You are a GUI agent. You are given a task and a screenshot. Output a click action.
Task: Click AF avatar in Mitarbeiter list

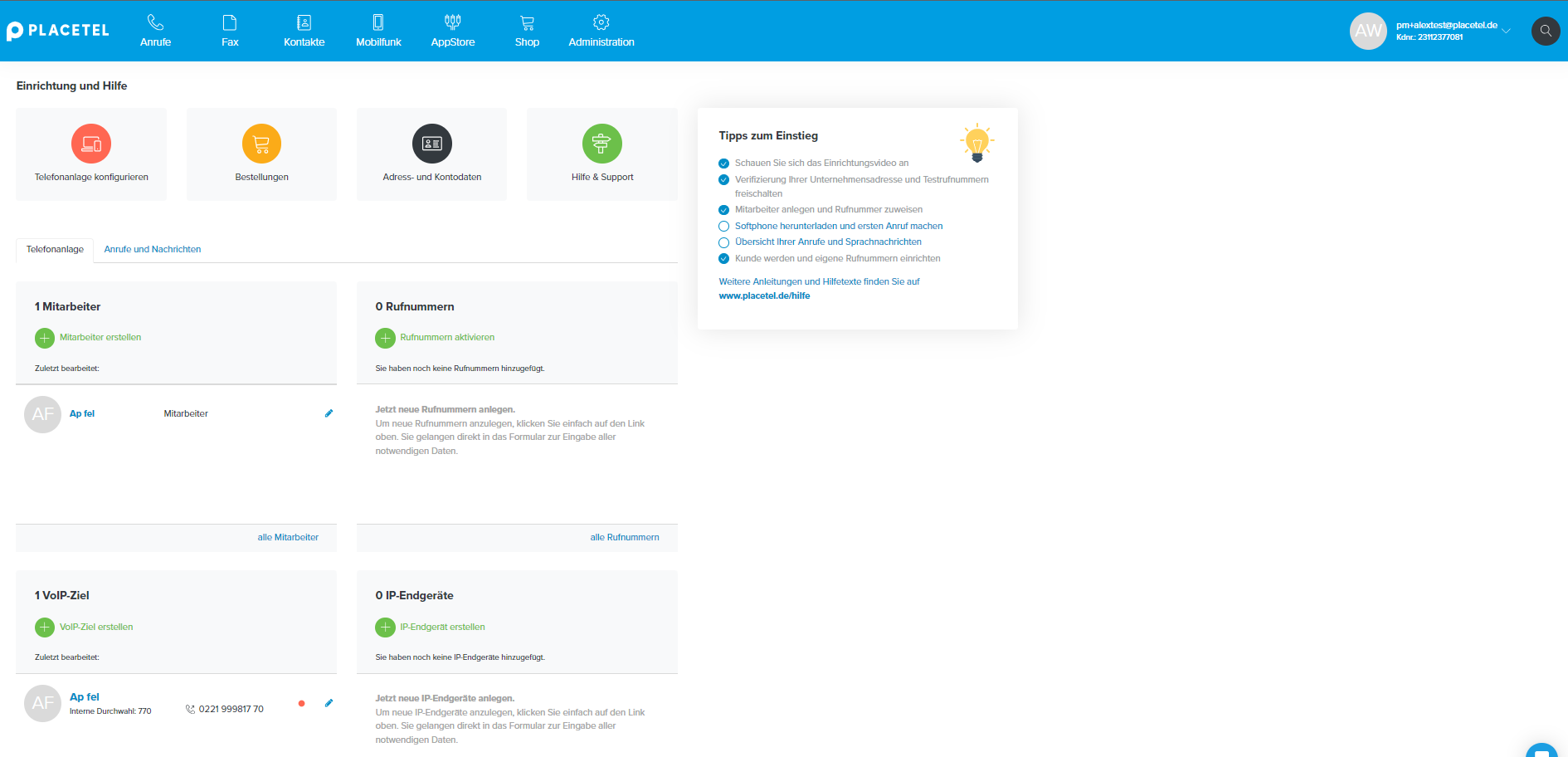[x=42, y=414]
